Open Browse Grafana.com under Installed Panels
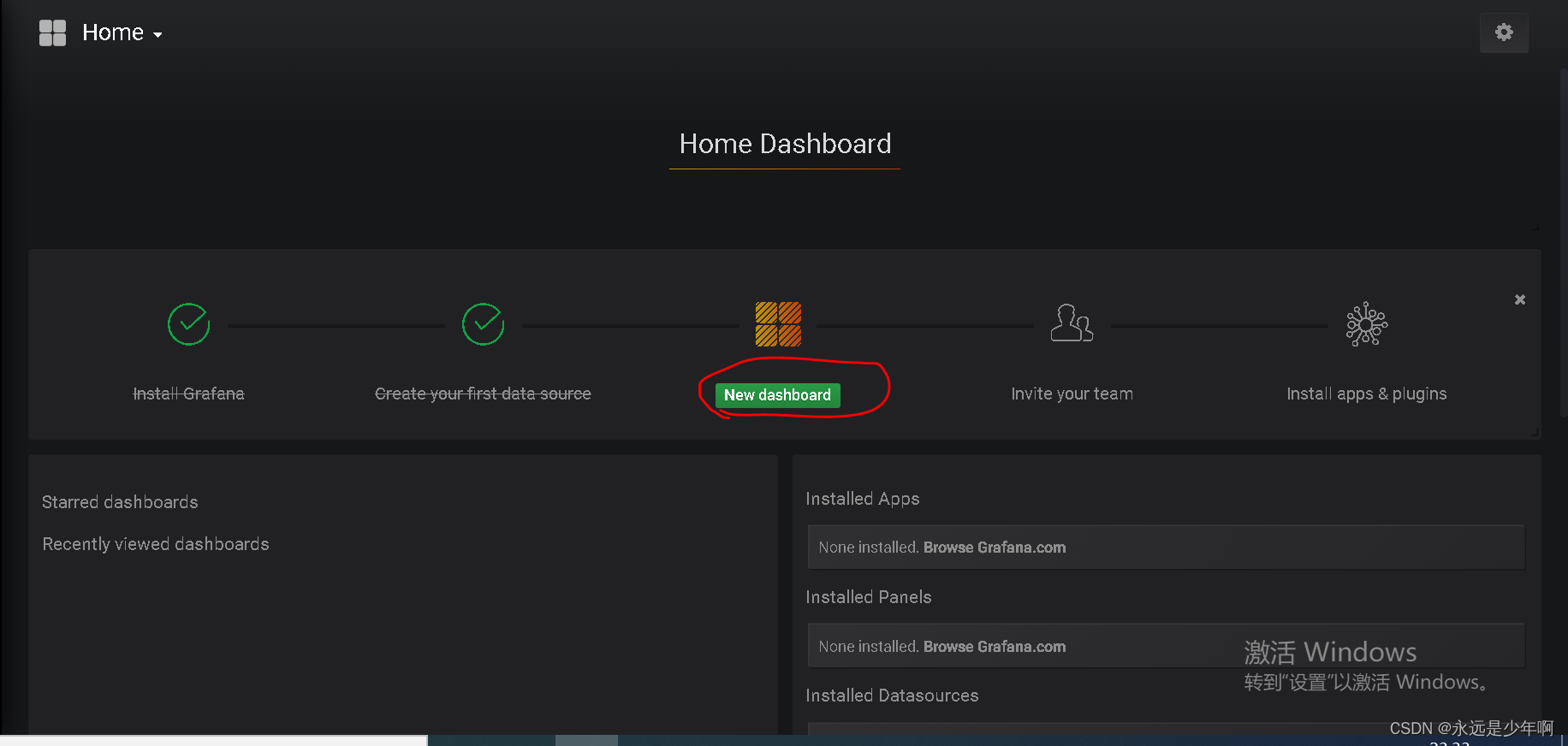 click(x=995, y=647)
